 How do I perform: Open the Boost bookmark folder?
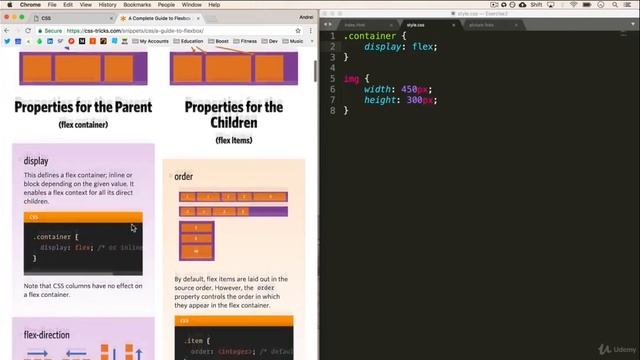(x=218, y=41)
